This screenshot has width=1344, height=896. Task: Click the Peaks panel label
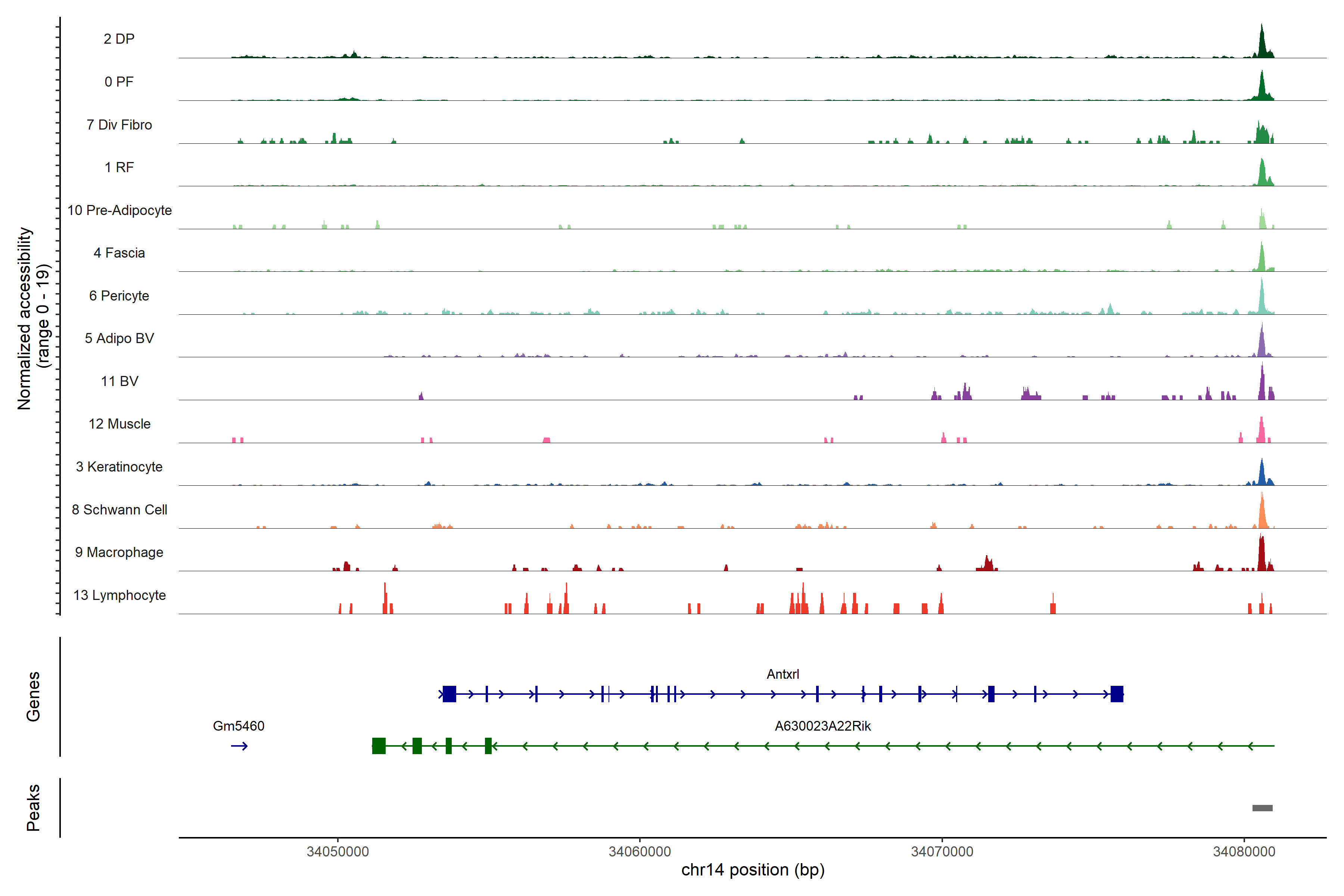click(33, 807)
